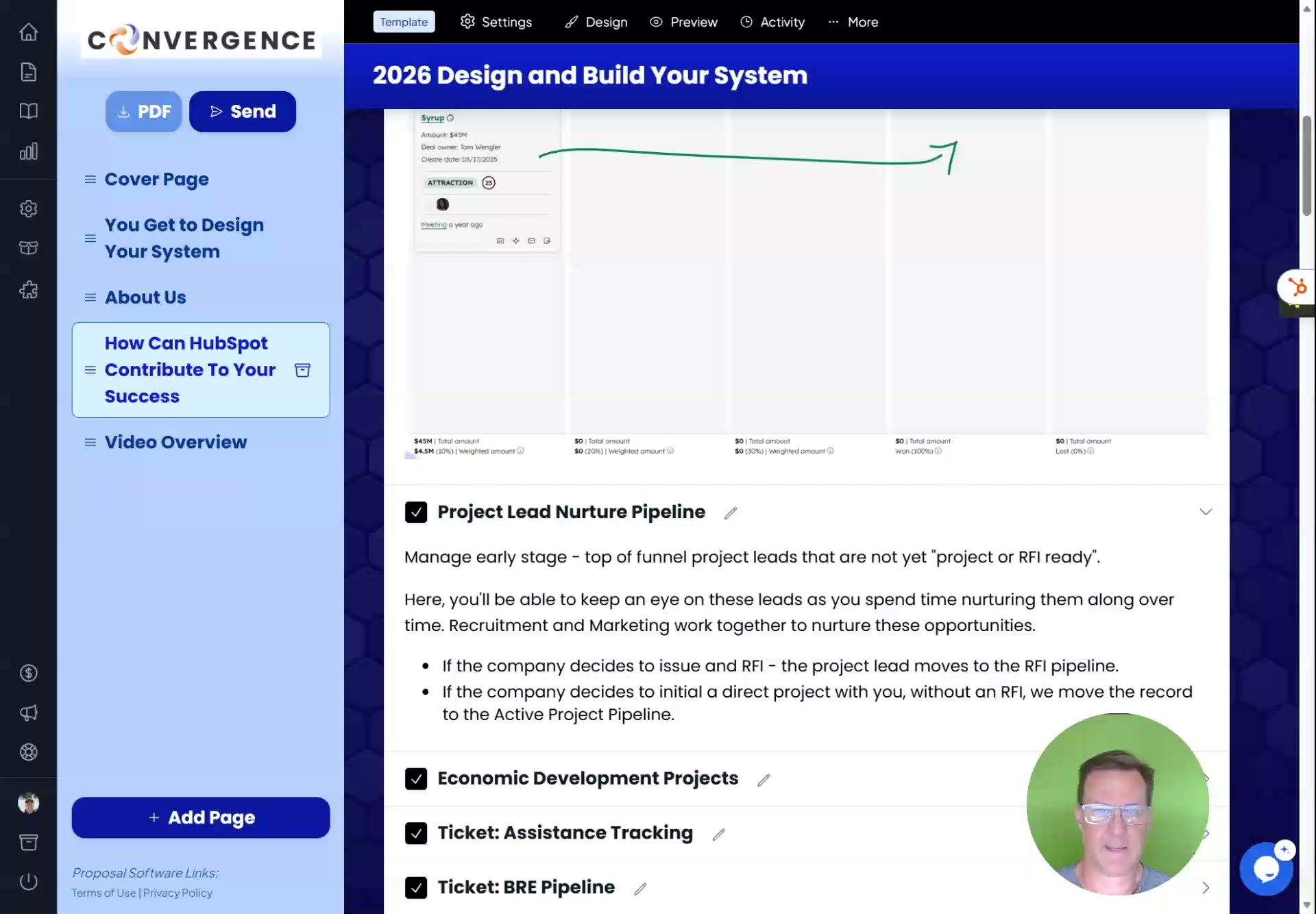The width and height of the screenshot is (1316, 914).
Task: Open the More menu
Action: point(853,22)
